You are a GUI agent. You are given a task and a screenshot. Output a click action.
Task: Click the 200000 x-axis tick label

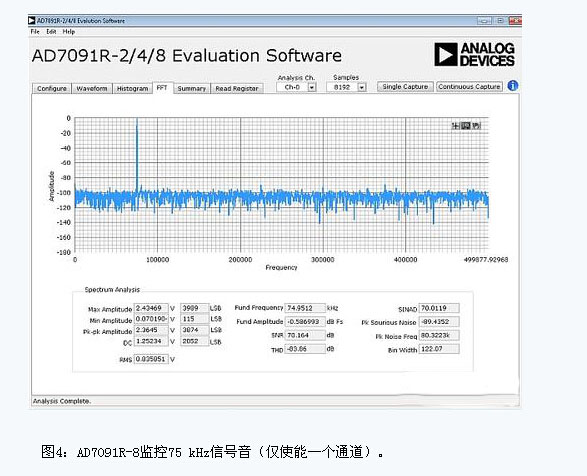pyautogui.click(x=240, y=260)
